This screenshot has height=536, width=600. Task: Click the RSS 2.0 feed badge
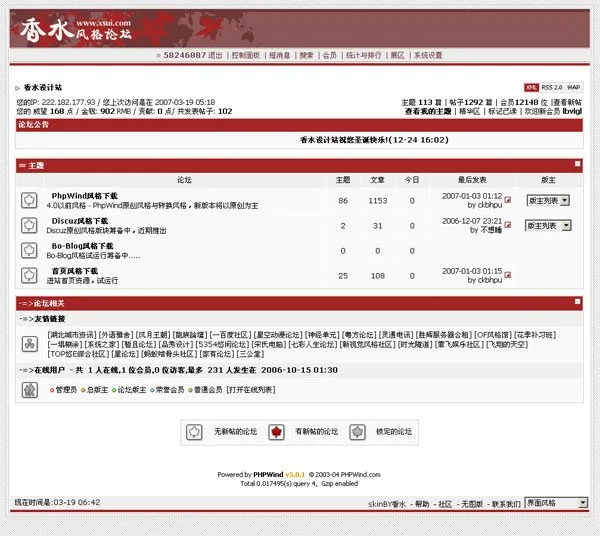552,88
